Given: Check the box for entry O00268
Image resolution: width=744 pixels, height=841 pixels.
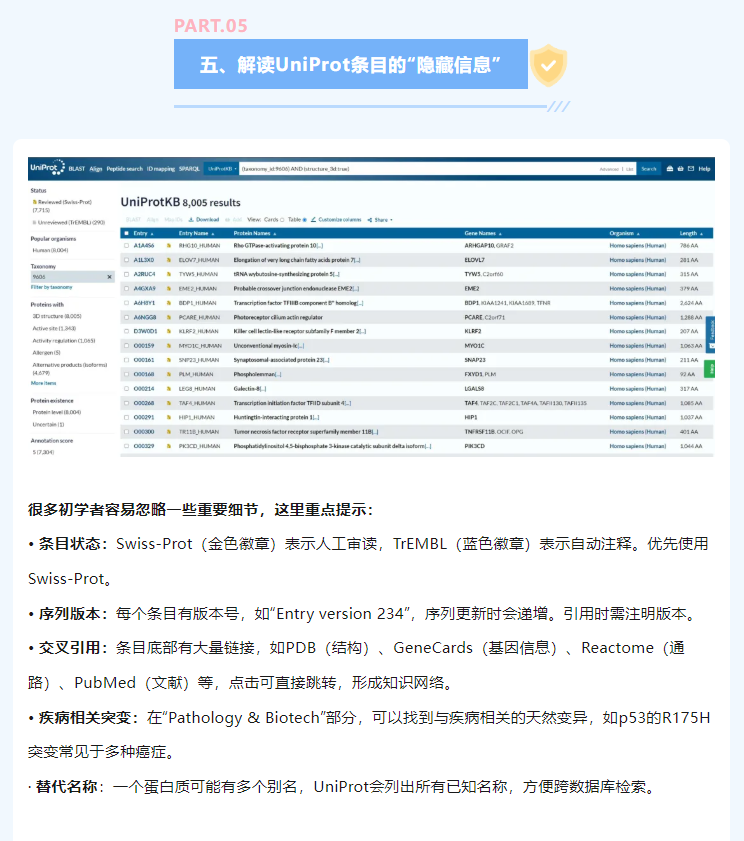Looking at the screenshot, I should (127, 403).
